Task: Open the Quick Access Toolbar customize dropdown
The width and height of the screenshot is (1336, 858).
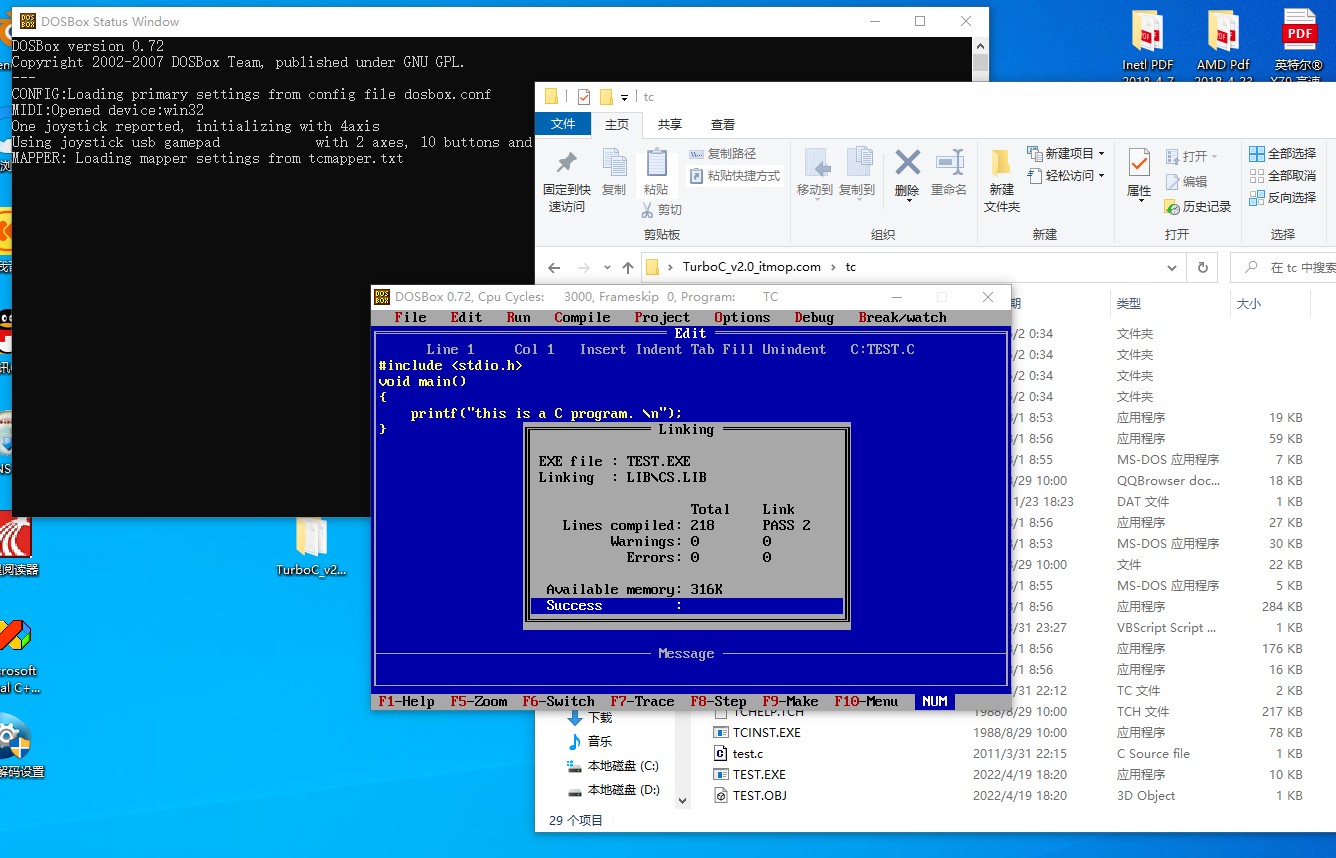Action: coord(625,97)
